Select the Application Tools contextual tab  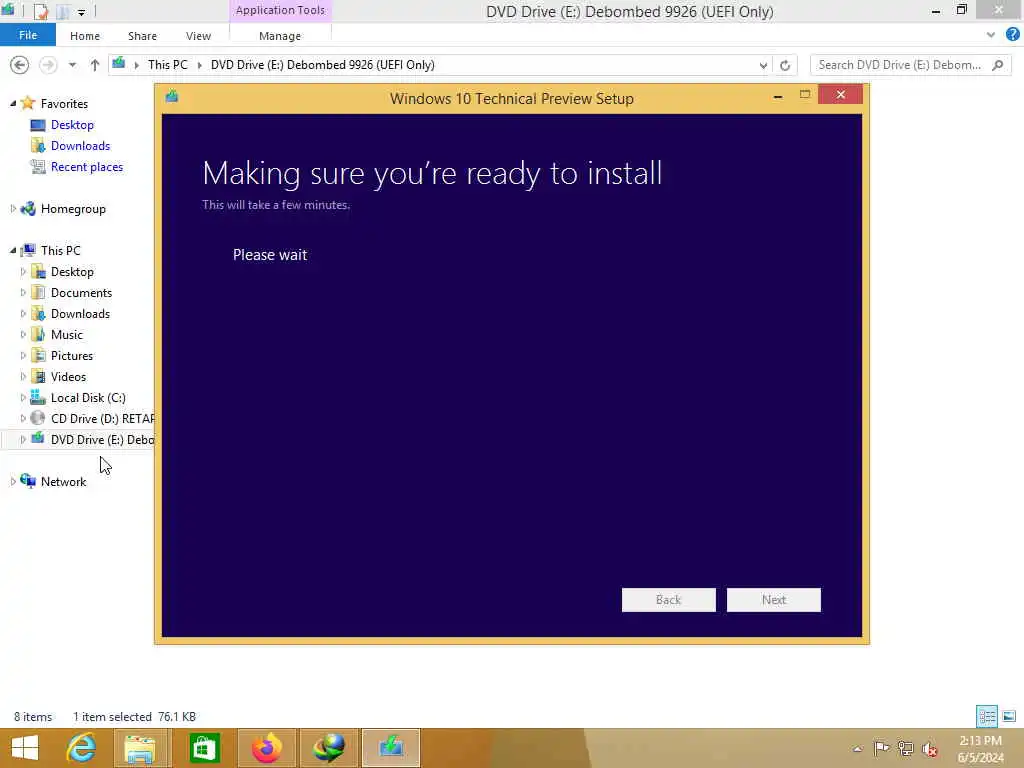point(280,10)
